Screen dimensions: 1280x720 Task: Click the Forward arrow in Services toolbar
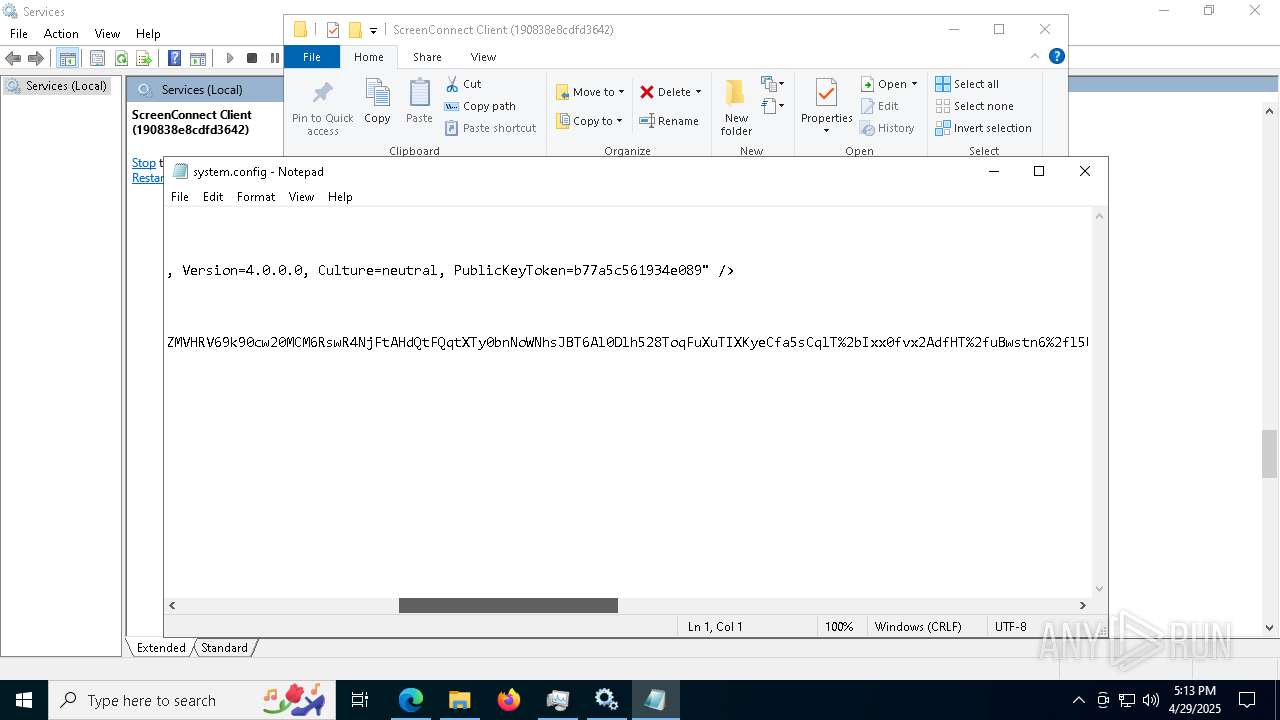click(36, 58)
